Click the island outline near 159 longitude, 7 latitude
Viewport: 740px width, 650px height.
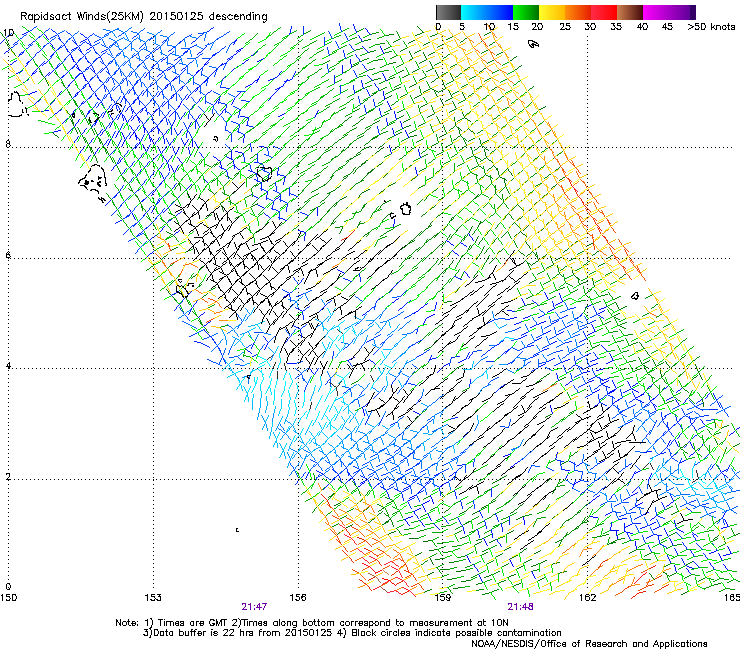click(x=405, y=209)
